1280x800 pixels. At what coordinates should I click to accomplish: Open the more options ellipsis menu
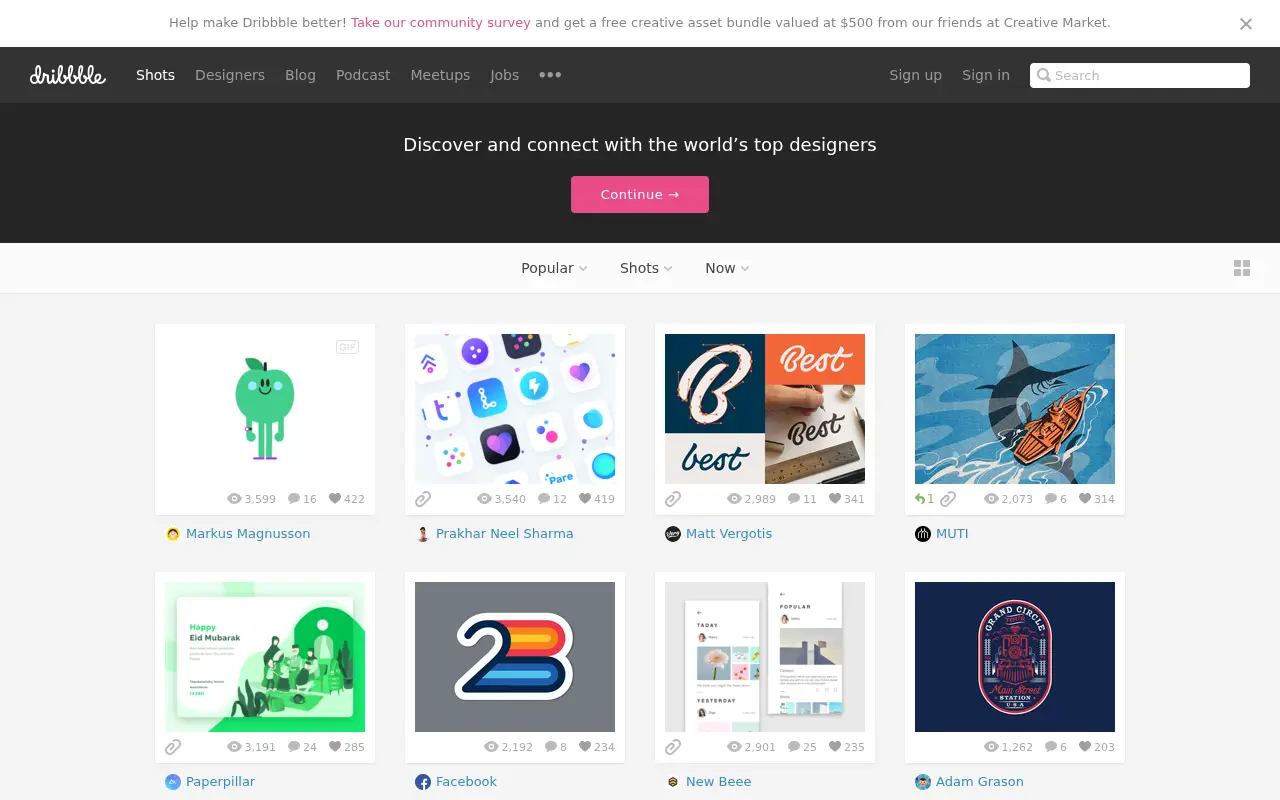(550, 75)
